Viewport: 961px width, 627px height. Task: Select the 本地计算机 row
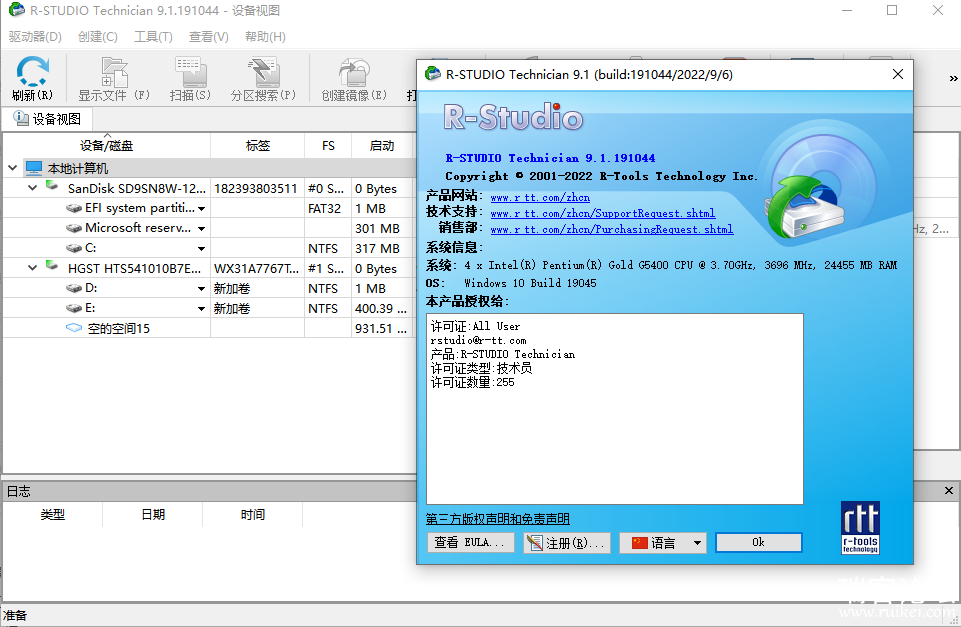pos(208,168)
